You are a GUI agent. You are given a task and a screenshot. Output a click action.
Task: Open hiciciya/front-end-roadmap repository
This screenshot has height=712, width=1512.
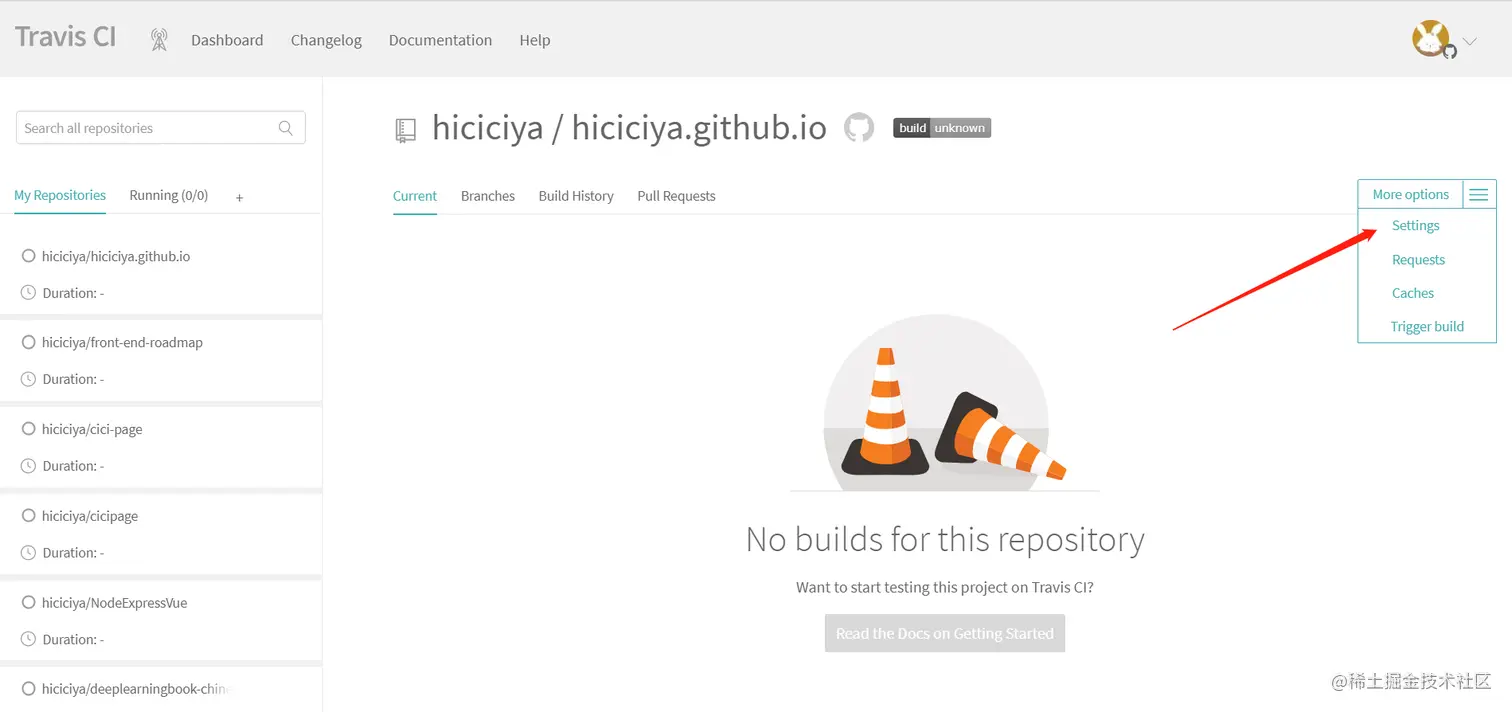[122, 342]
